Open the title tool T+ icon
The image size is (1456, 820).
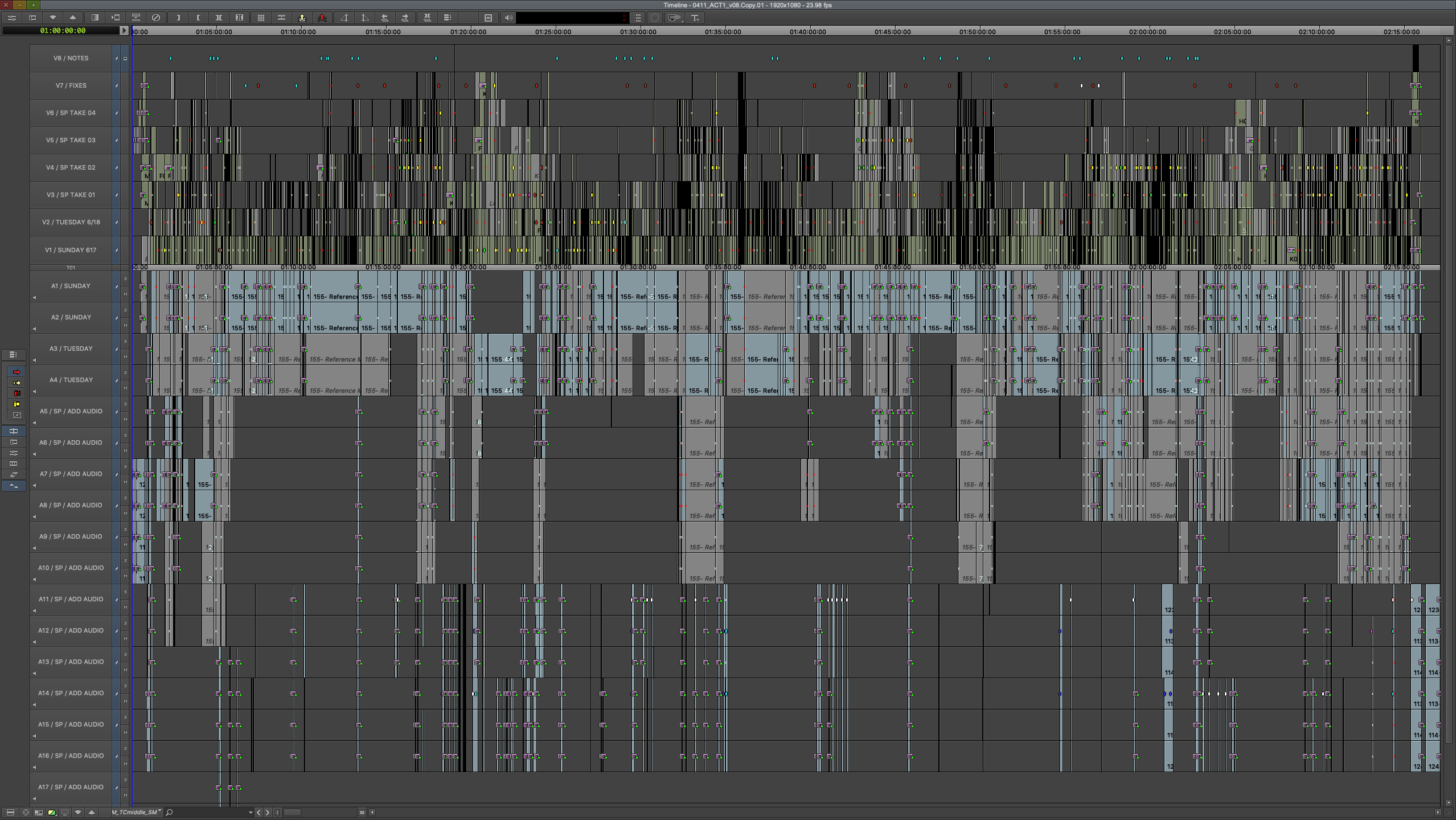click(x=695, y=18)
